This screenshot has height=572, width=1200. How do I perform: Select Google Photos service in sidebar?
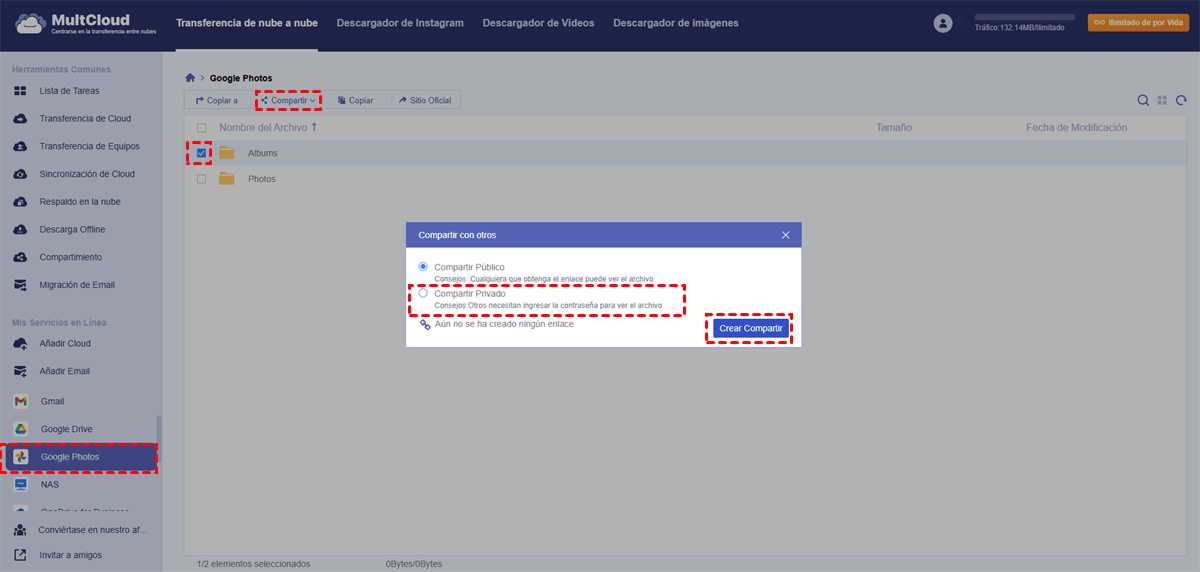[x=79, y=457]
